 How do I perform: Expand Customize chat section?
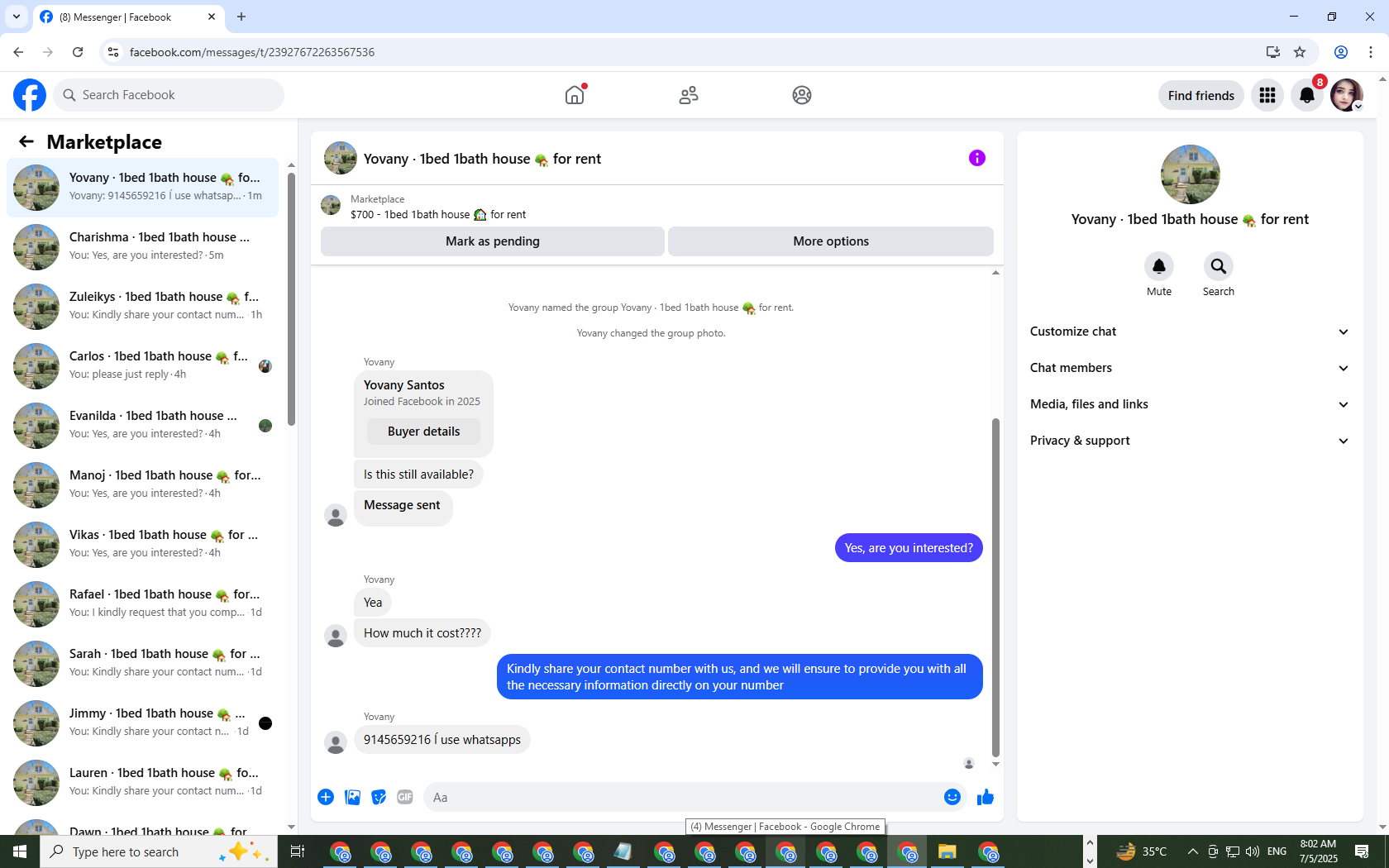(x=1190, y=331)
